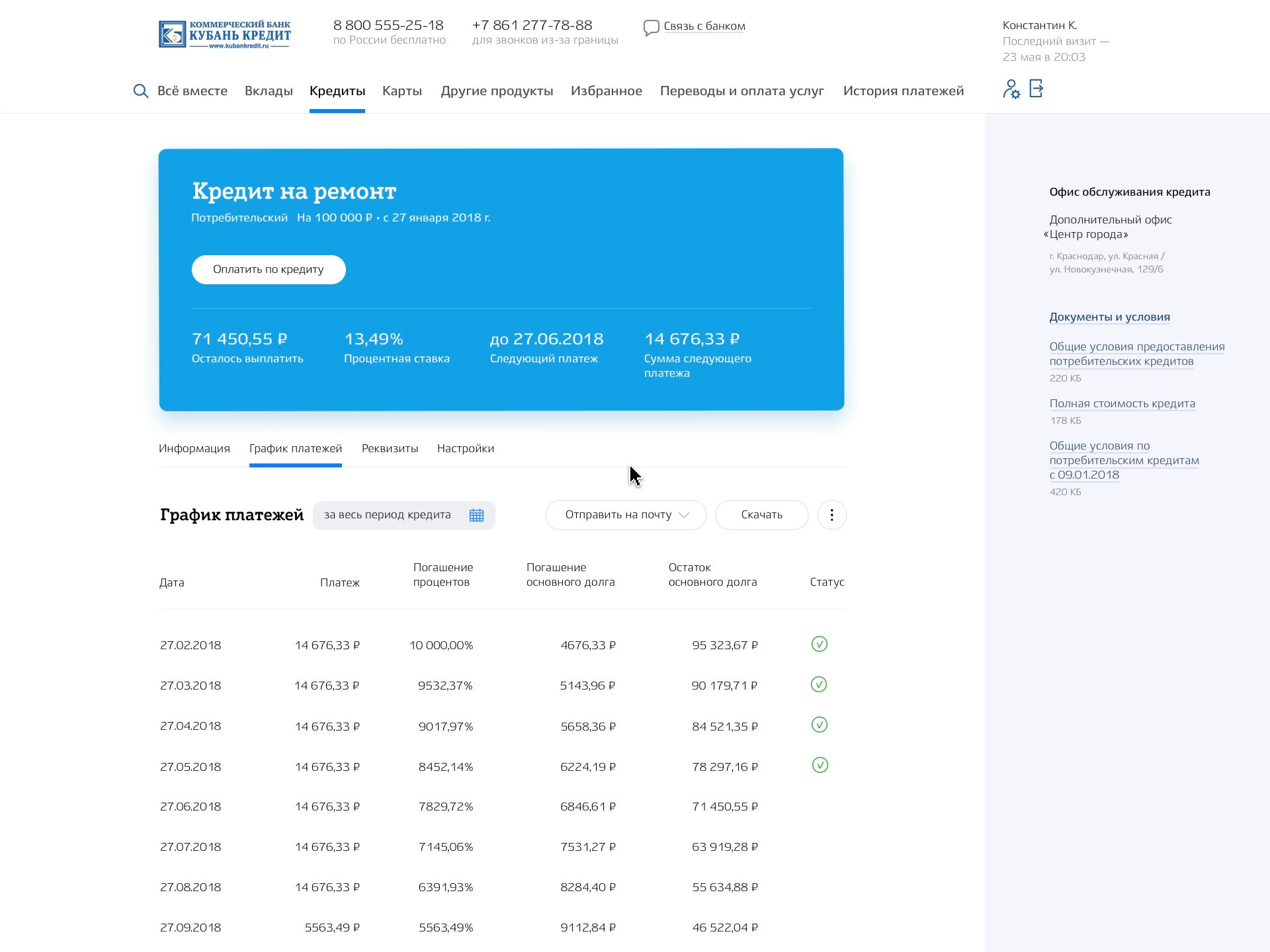The height and width of the screenshot is (952, 1270).
Task: Open 'Общие условия предоставления потребительских кредитов' document
Action: [1136, 354]
